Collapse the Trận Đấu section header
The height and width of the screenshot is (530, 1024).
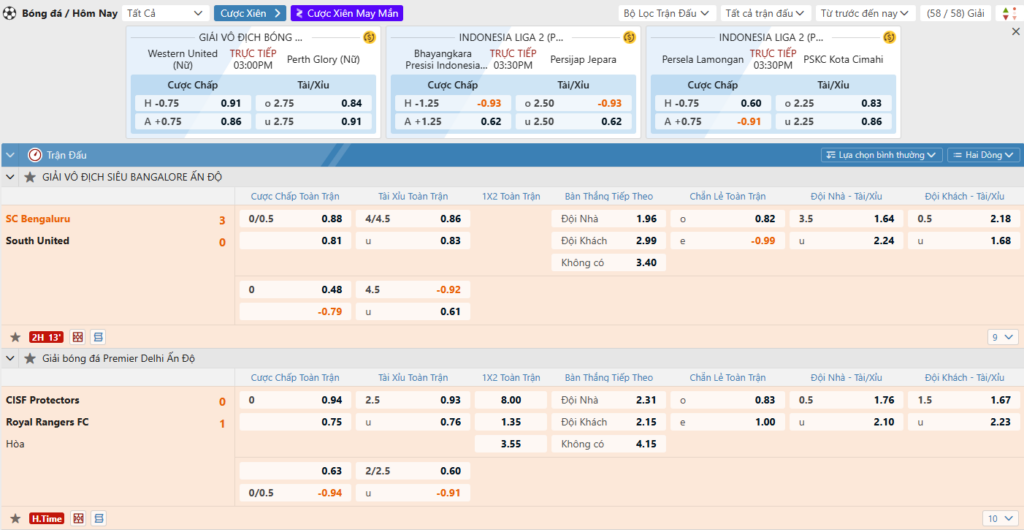pyautogui.click(x=10, y=155)
